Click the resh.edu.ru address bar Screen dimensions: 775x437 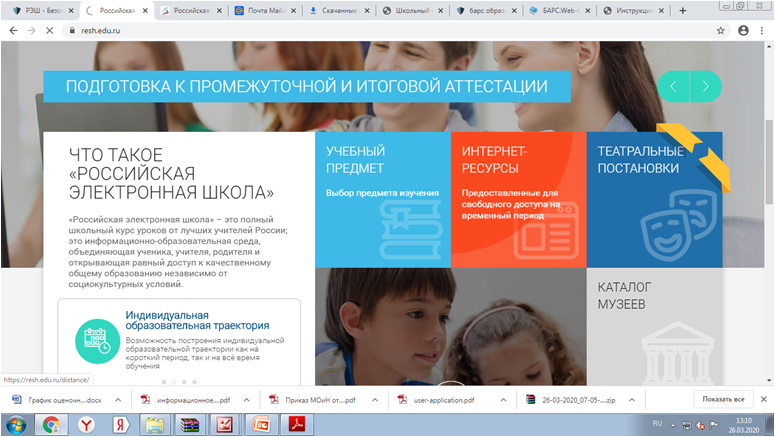pyautogui.click(x=380, y=31)
